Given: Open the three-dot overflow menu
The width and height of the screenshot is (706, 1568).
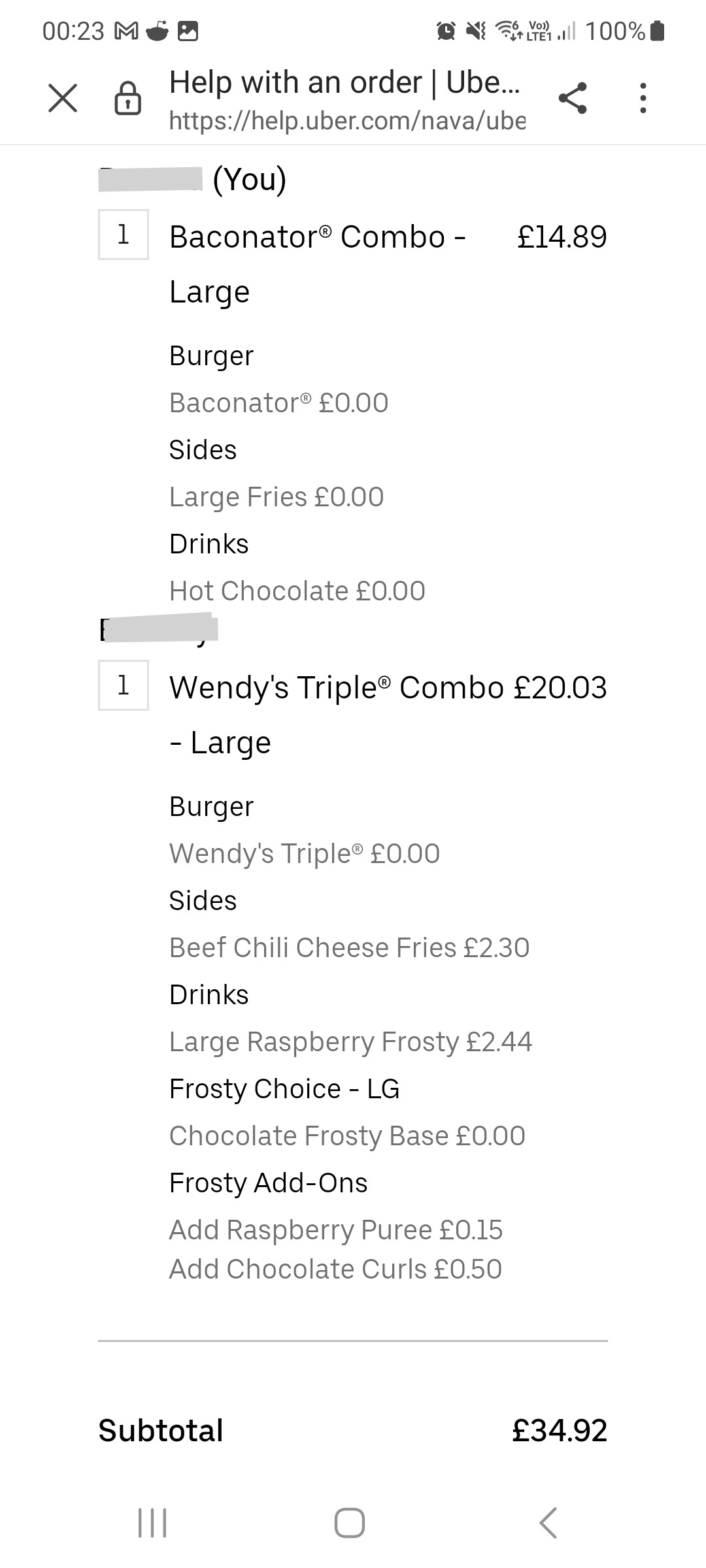Looking at the screenshot, I should (x=643, y=99).
